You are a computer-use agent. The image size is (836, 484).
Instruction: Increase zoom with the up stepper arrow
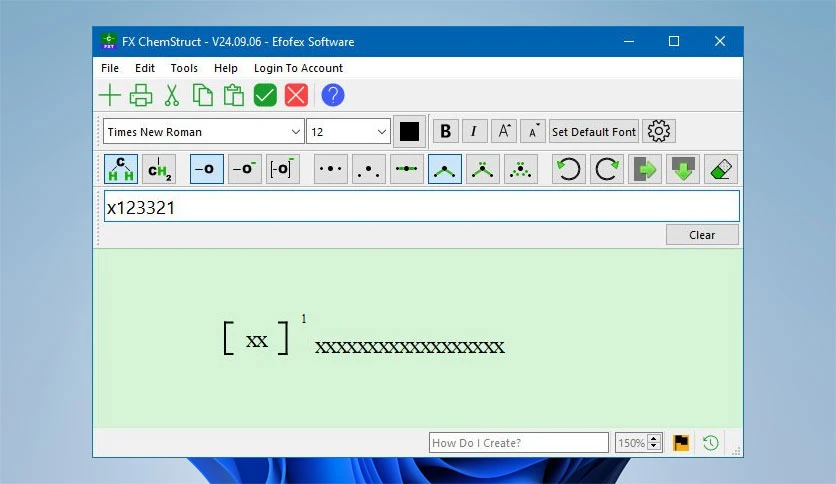click(x=654, y=438)
